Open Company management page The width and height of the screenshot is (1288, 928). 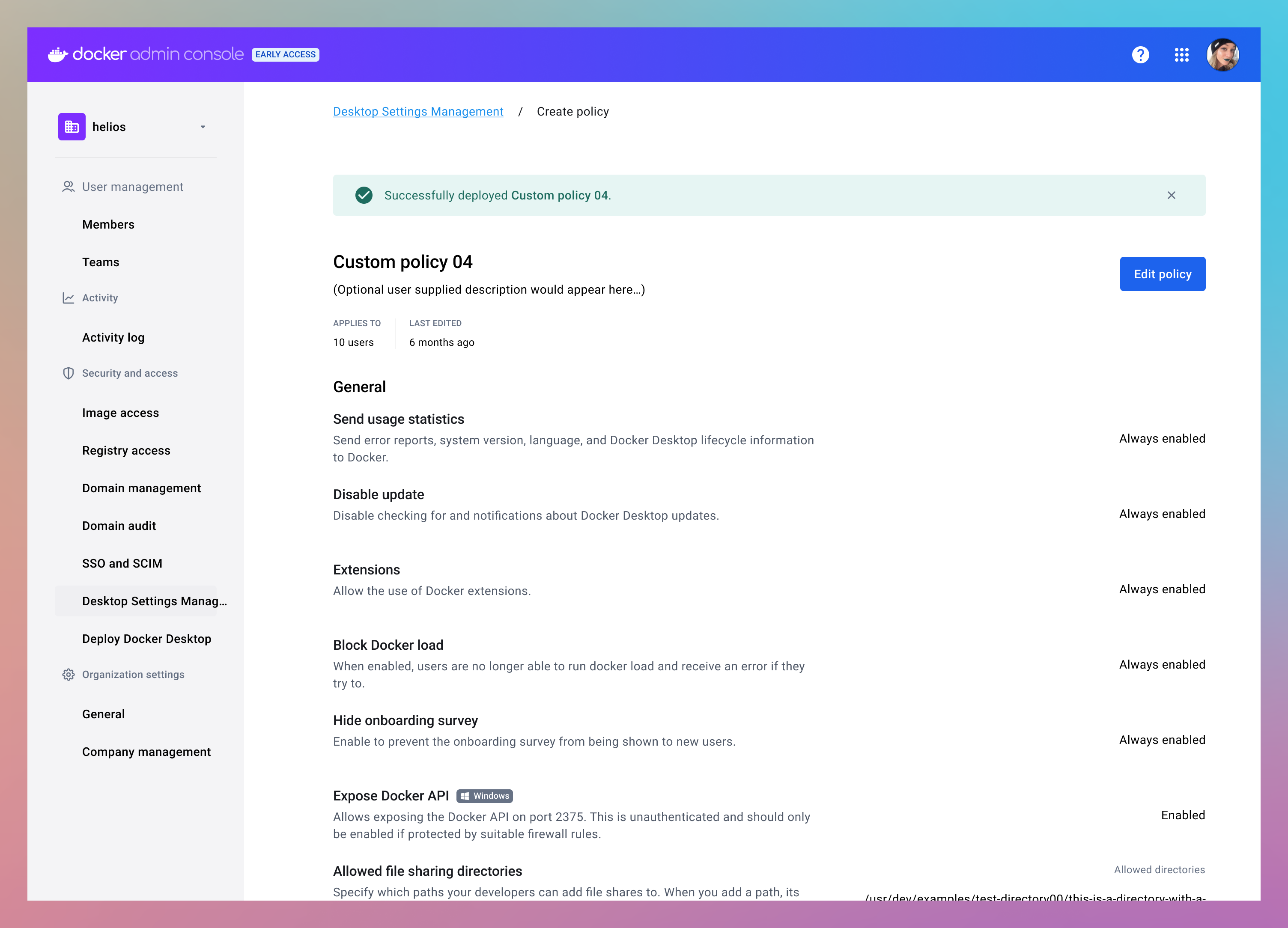click(146, 752)
